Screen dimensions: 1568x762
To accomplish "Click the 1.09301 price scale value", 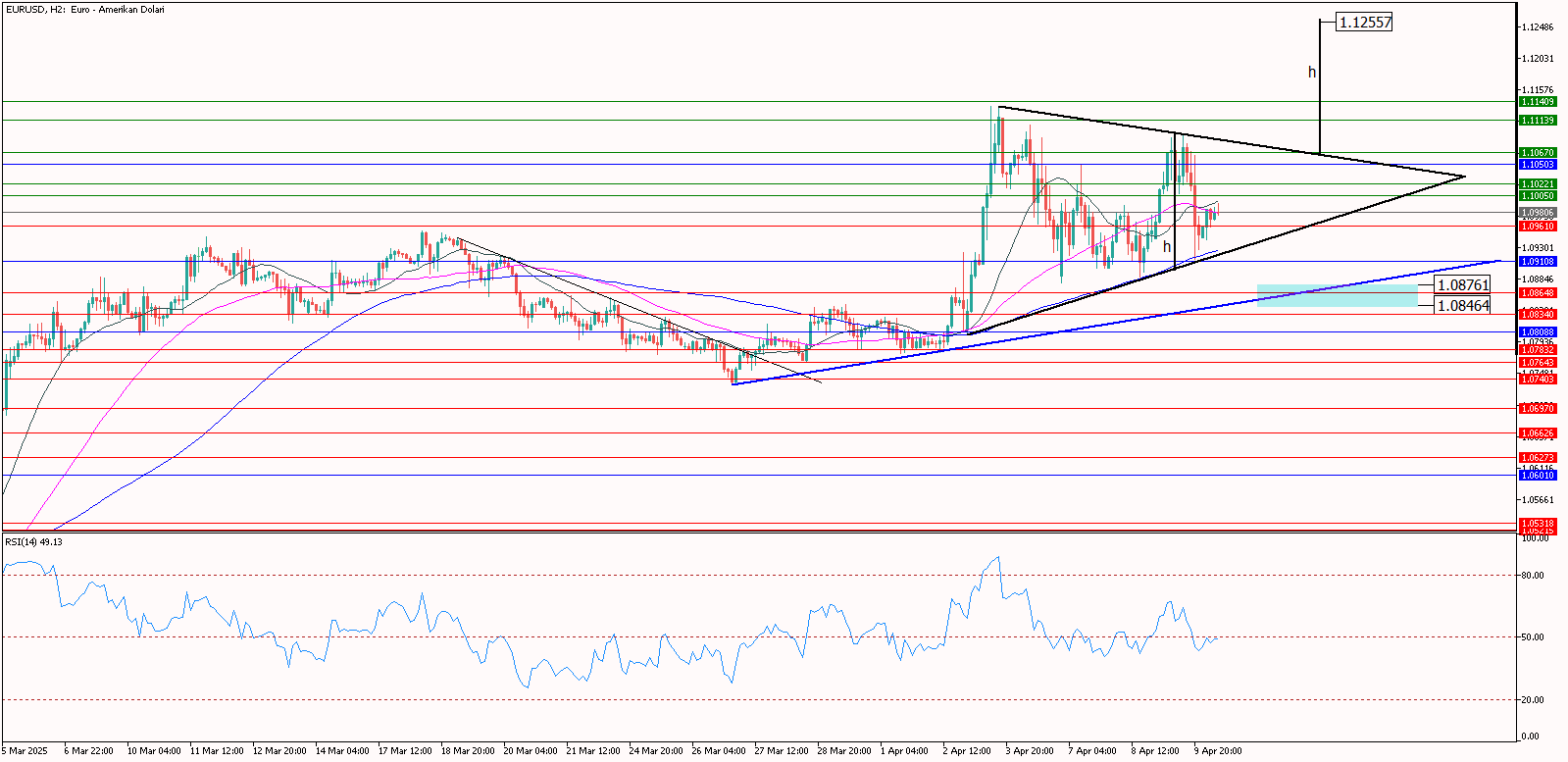I will (x=1537, y=248).
